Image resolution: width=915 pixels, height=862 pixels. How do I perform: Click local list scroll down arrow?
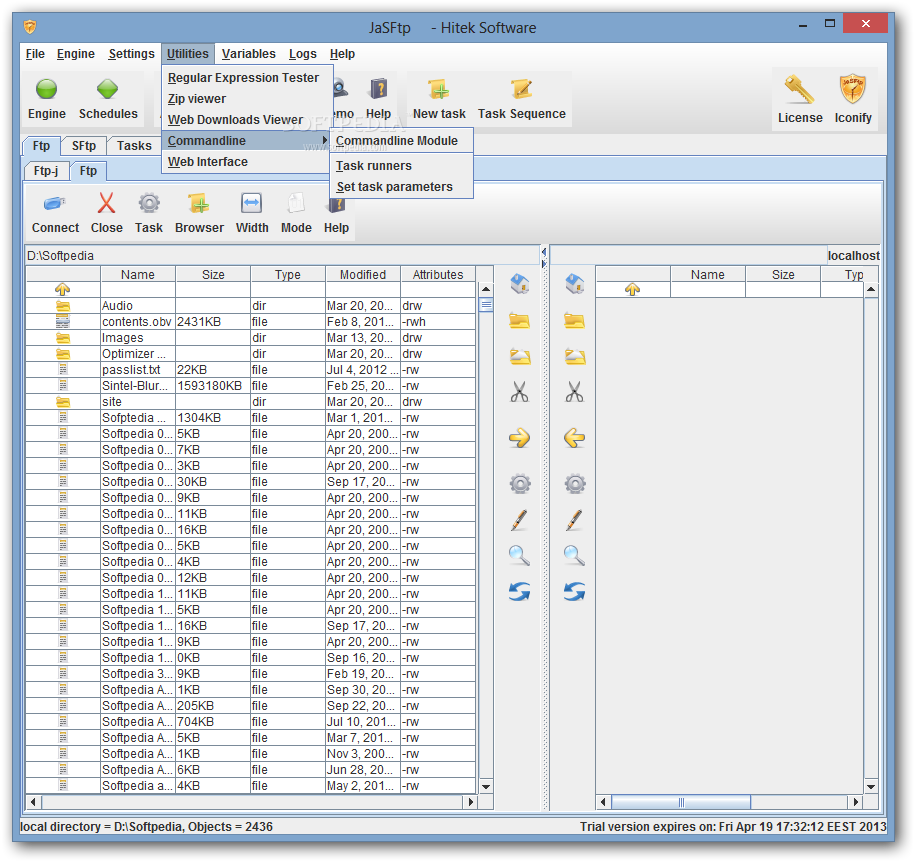click(486, 786)
